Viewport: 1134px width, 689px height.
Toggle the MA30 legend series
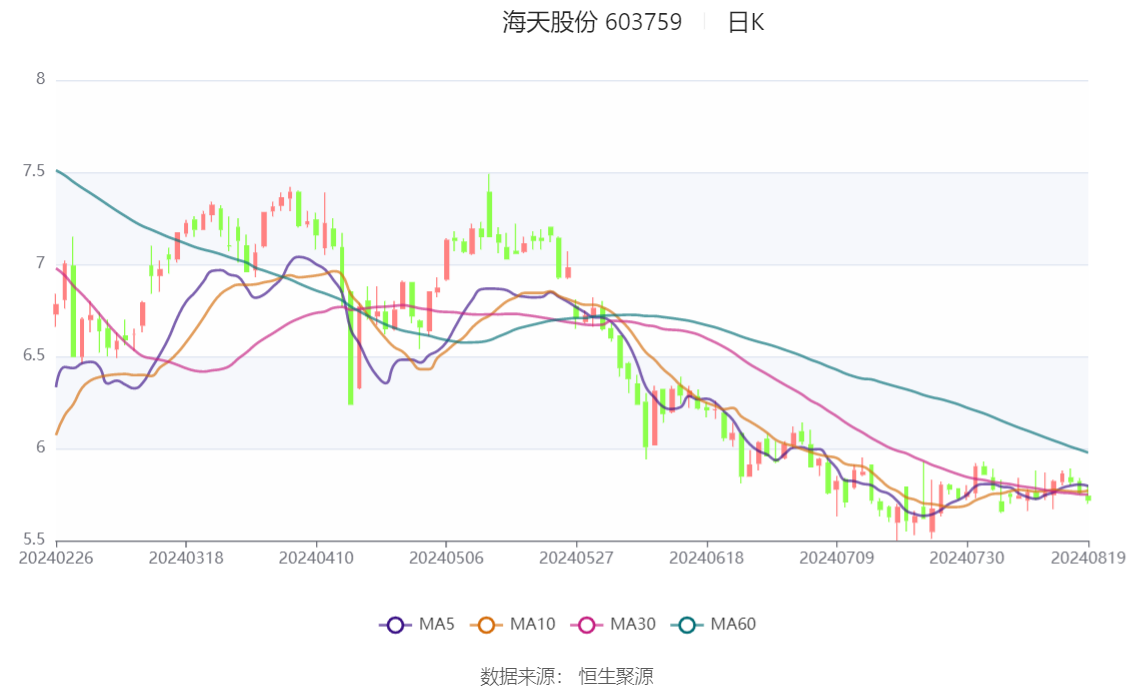[x=613, y=625]
